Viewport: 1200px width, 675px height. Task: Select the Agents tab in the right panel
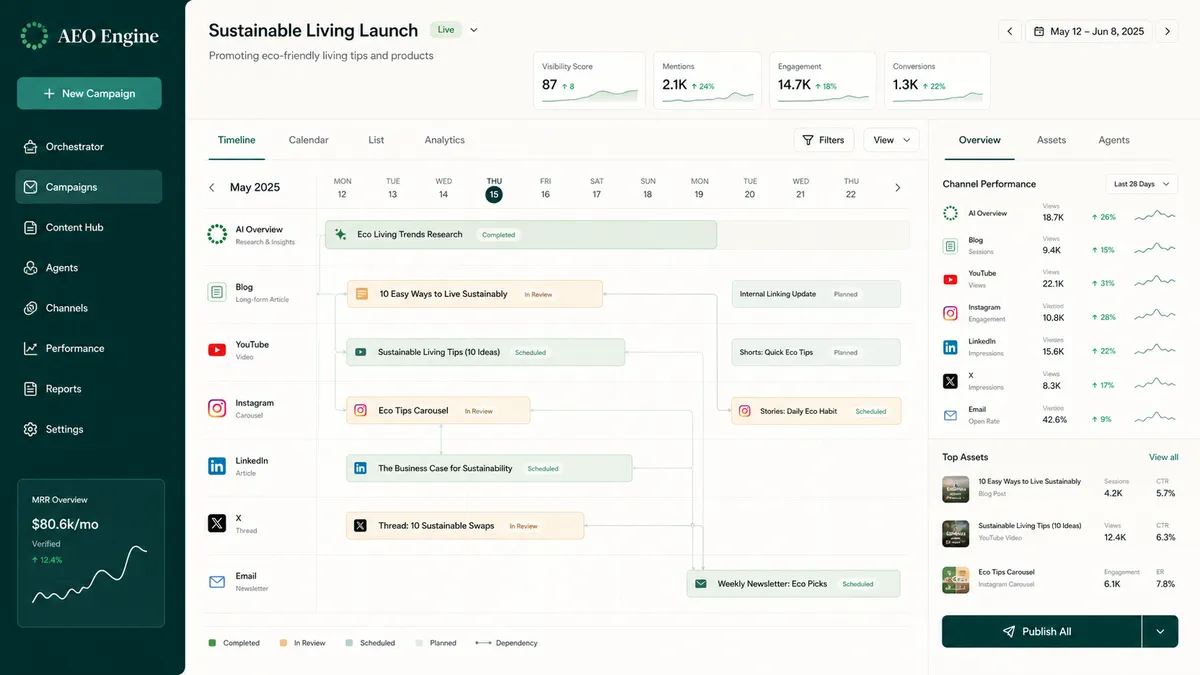click(1114, 140)
